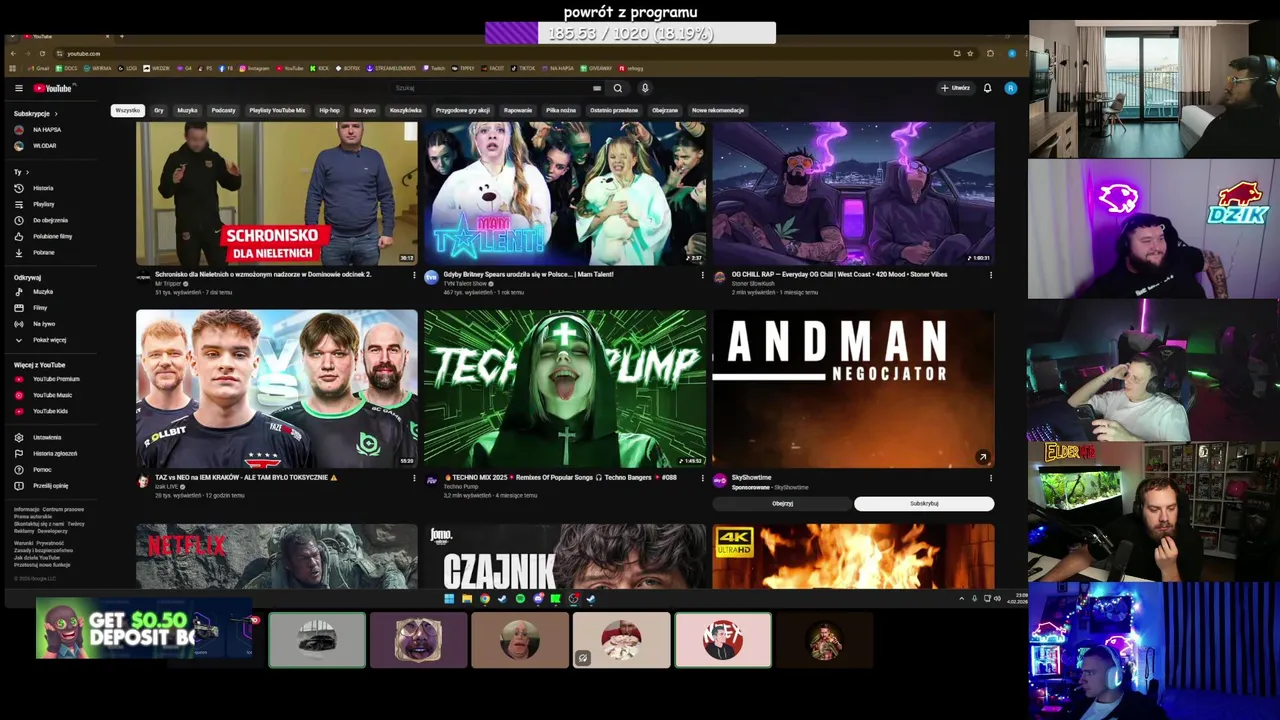Image resolution: width=1280 pixels, height=720 pixels.
Task: Open the Techno Pump mix thumbnail
Action: coord(565,388)
